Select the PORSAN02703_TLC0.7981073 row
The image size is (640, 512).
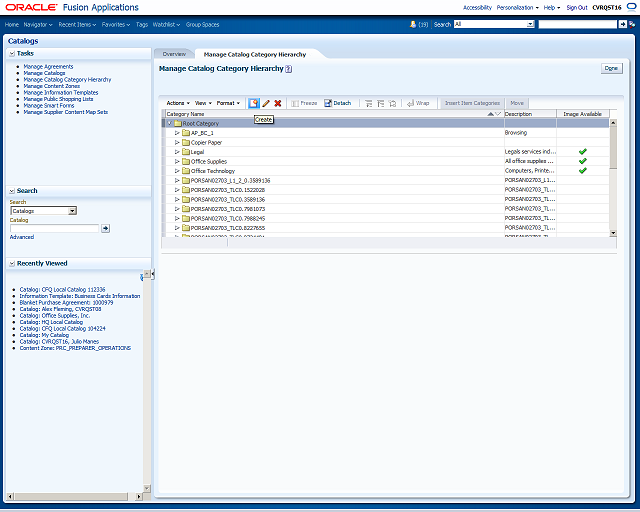point(386,209)
